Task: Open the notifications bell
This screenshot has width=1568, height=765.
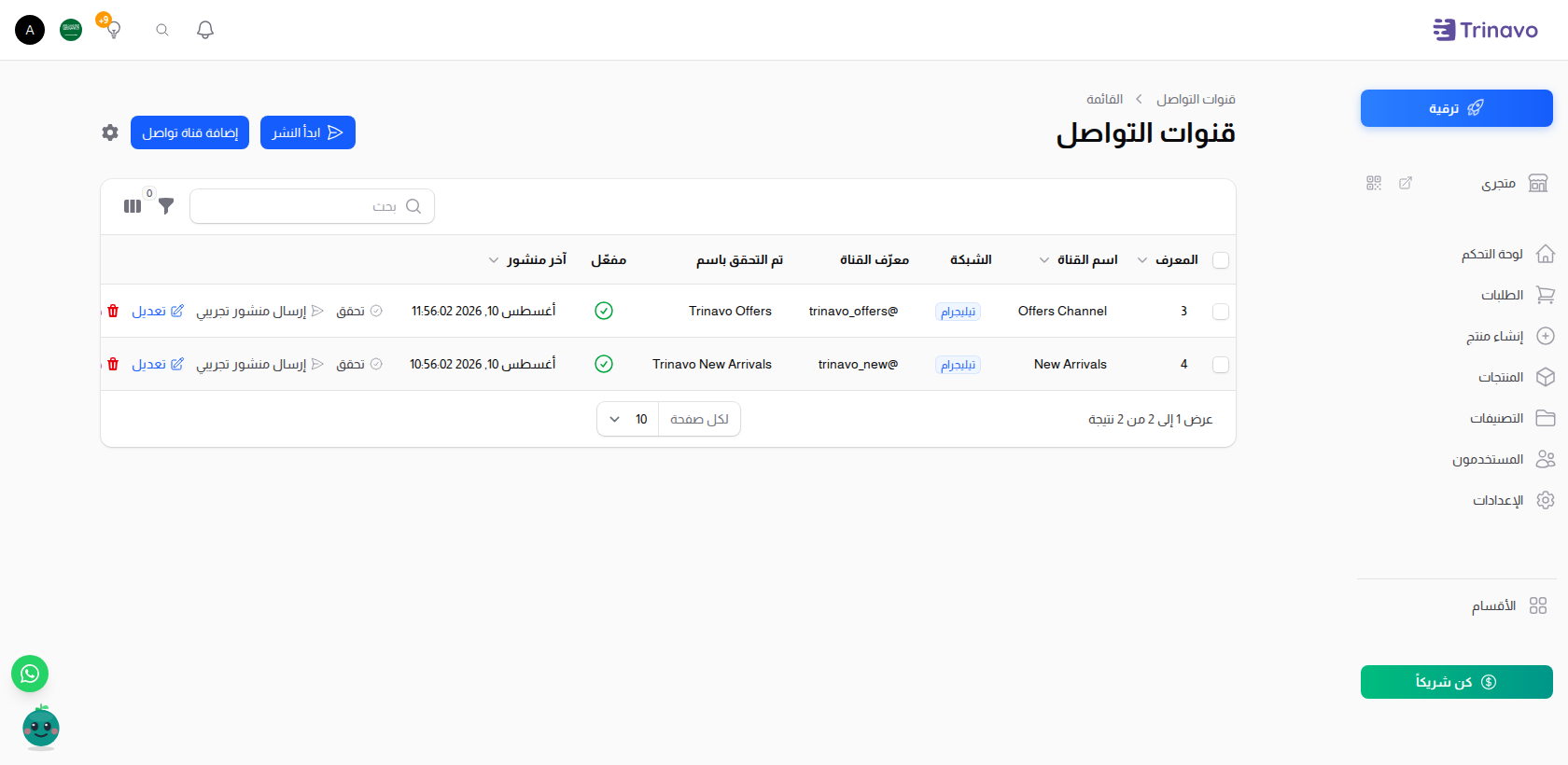Action: coord(205,30)
